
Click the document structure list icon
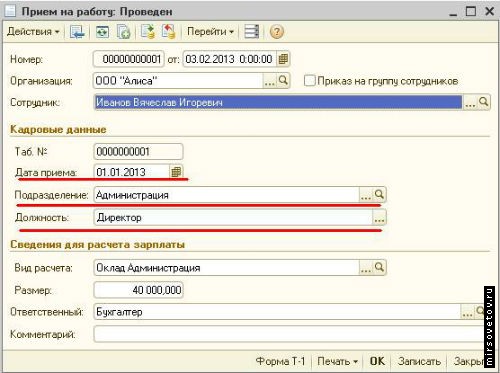point(251,32)
